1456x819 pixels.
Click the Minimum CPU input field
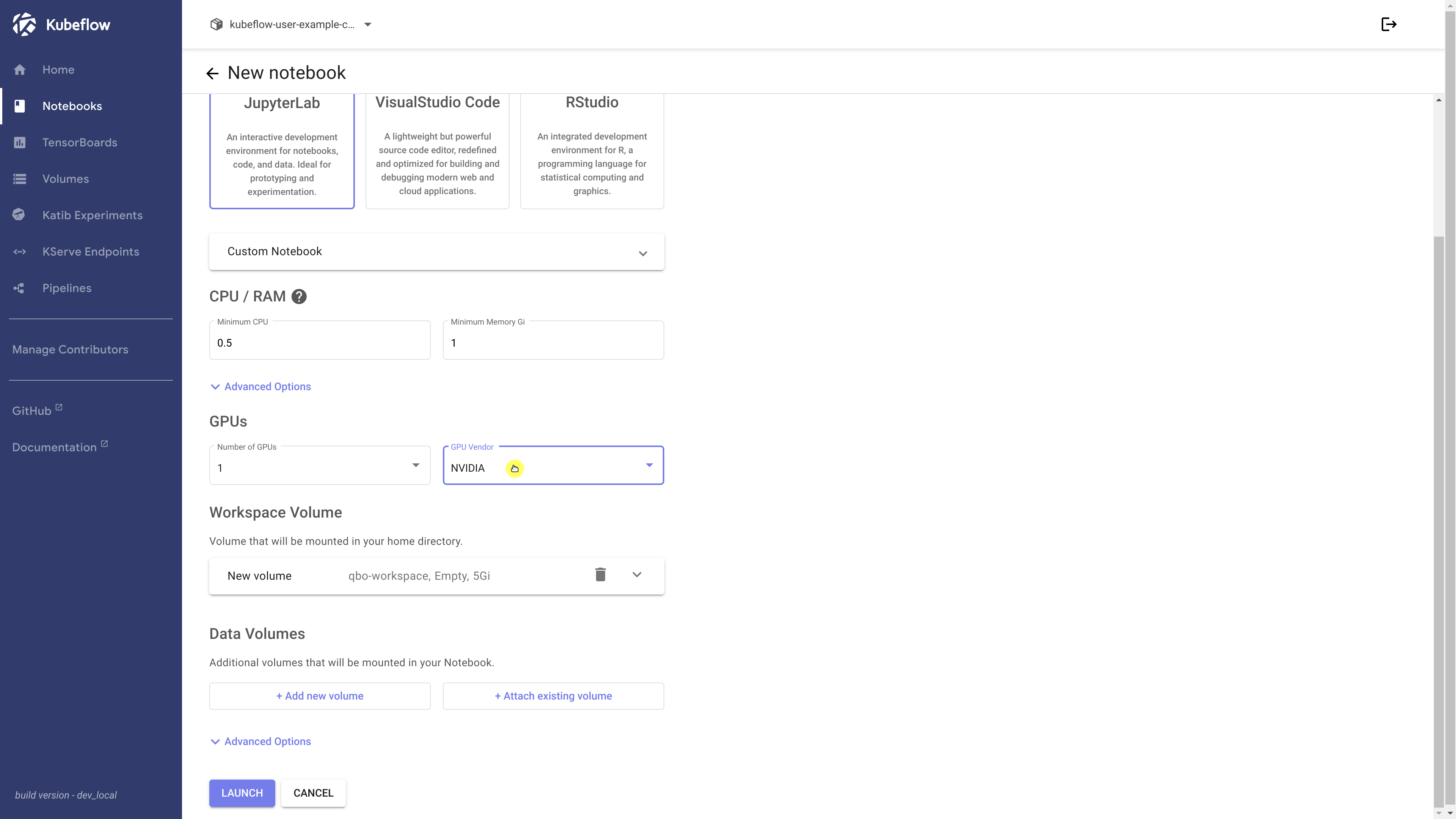click(319, 343)
